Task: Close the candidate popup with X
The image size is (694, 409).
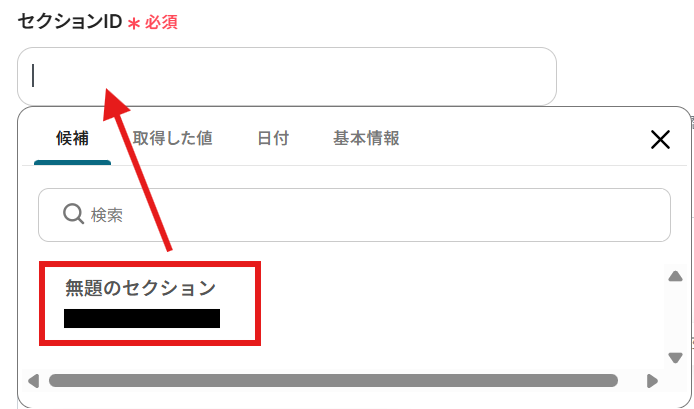Action: (660, 139)
